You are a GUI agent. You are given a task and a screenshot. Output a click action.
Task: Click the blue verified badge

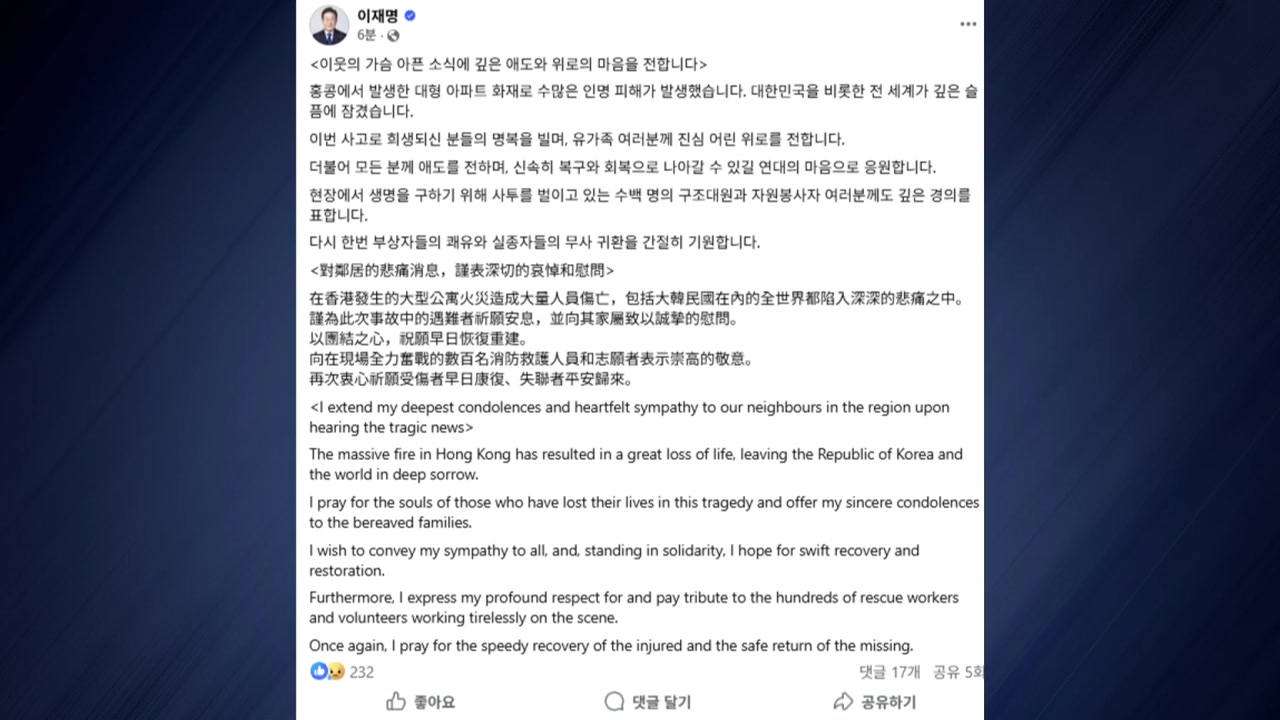pyautogui.click(x=410, y=16)
